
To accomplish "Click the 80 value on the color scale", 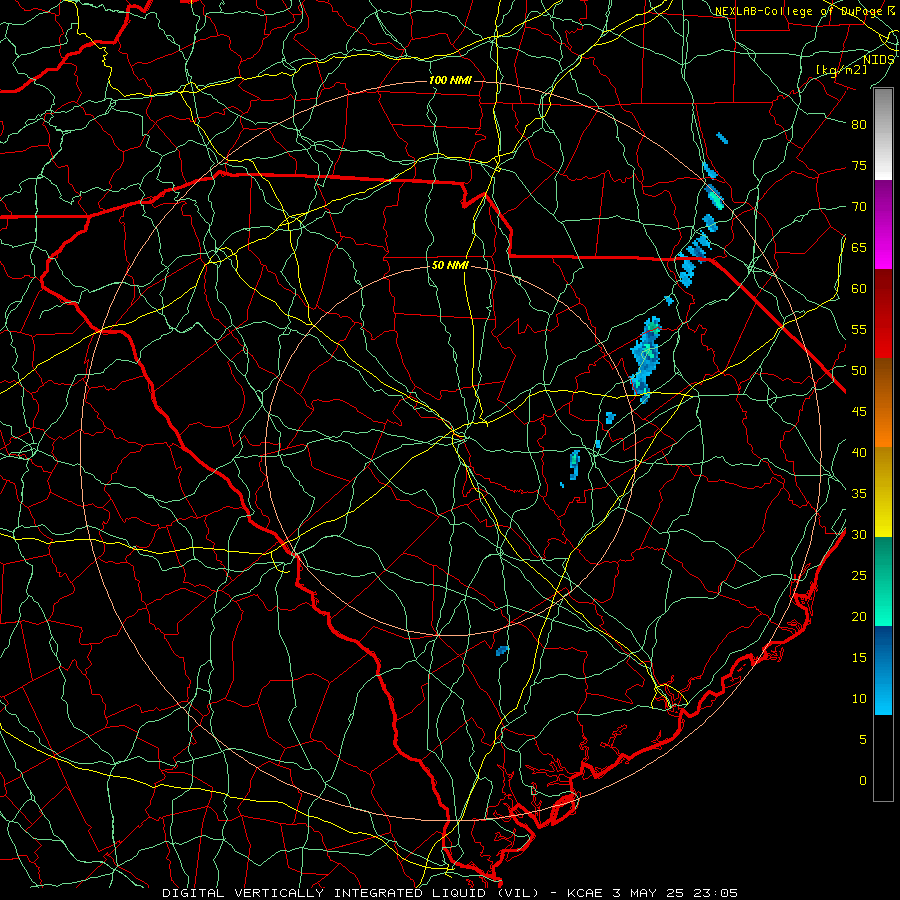I will coord(859,124).
